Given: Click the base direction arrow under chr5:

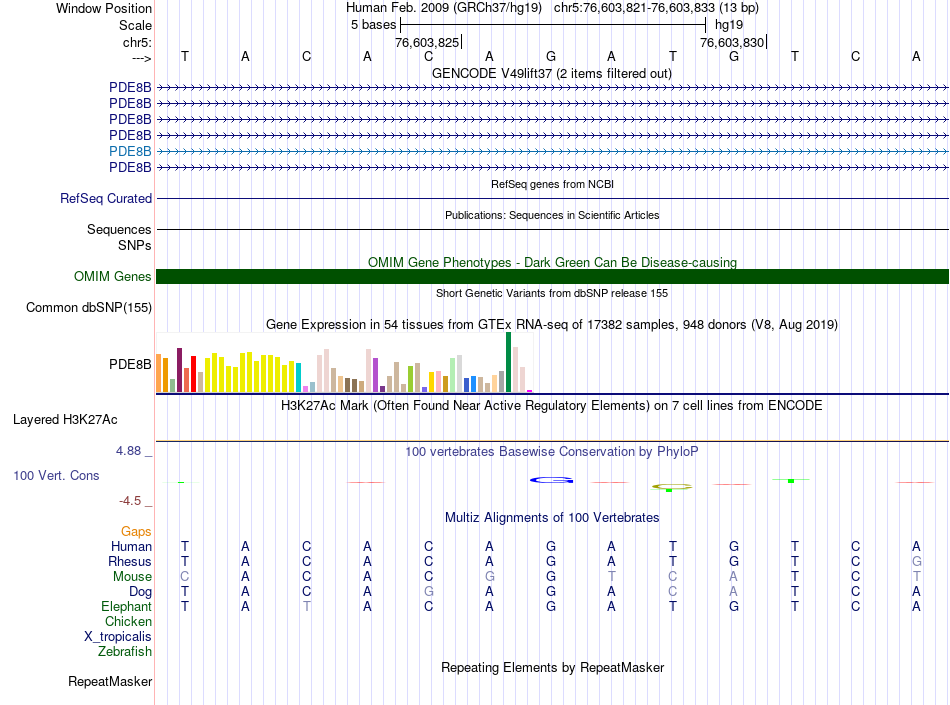Looking at the screenshot, I should click(141, 57).
